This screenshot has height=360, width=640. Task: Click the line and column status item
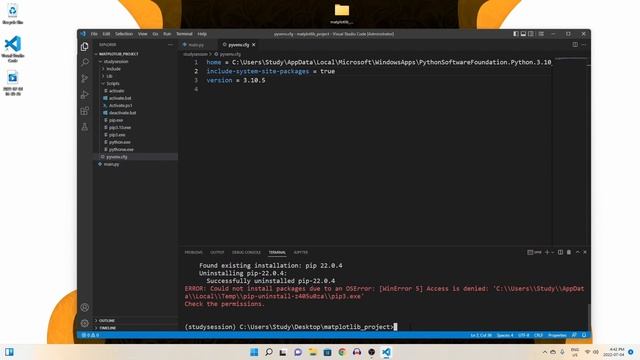pyautogui.click(x=481, y=336)
